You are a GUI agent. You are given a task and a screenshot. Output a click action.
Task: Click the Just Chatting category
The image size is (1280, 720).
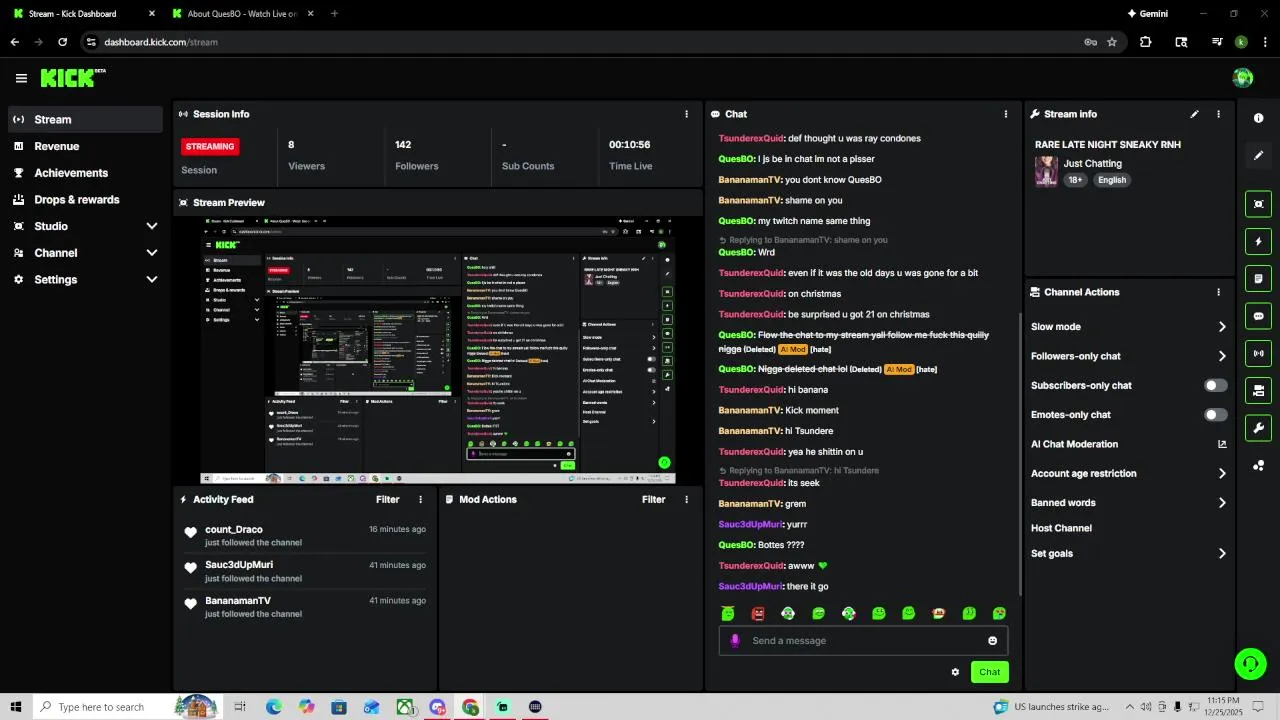(x=1092, y=163)
